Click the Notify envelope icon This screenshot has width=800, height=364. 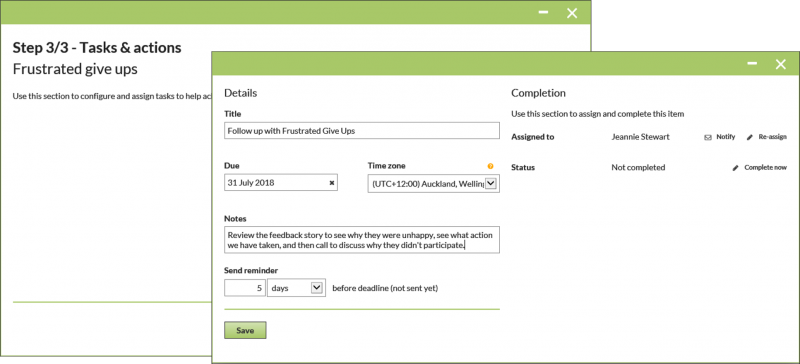tap(708, 137)
